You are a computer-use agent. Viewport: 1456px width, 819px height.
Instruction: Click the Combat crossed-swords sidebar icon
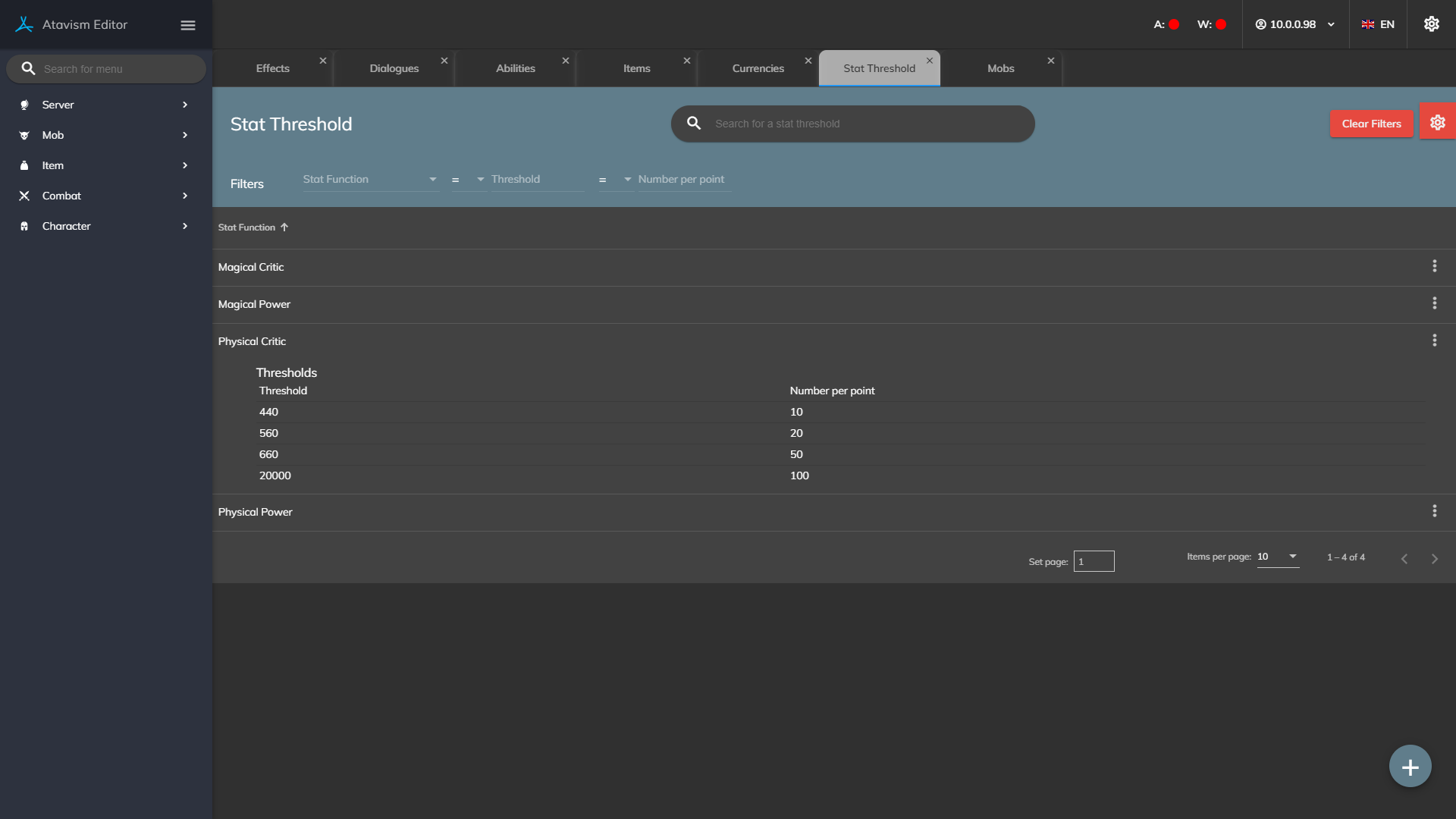[x=24, y=196]
